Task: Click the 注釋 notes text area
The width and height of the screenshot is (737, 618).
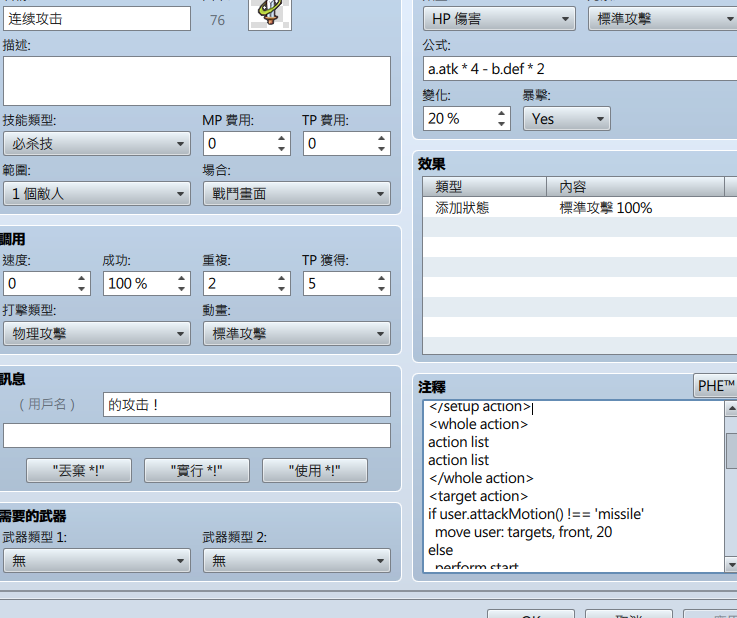Action: coord(574,486)
